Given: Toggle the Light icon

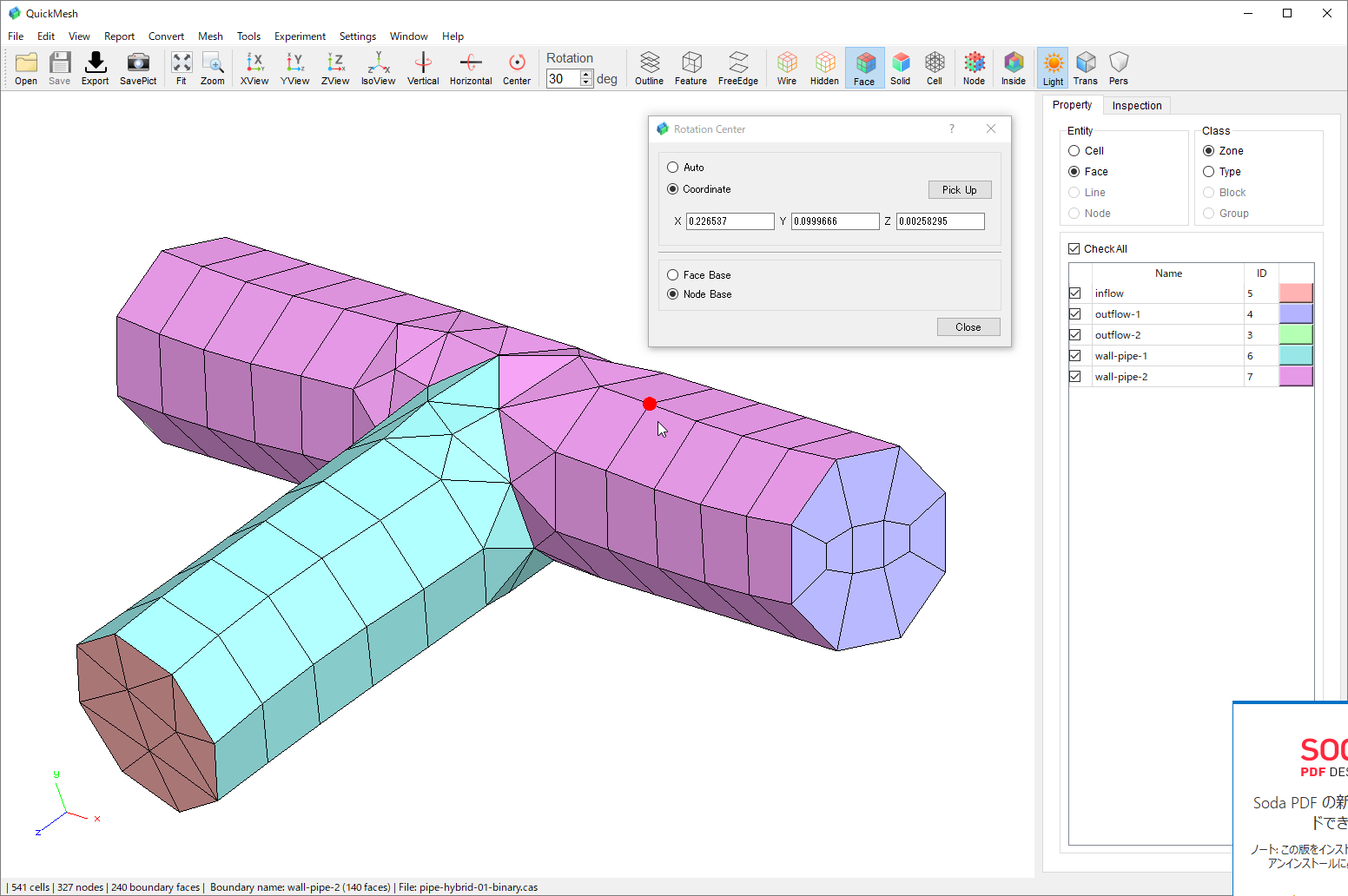Looking at the screenshot, I should pyautogui.click(x=1053, y=68).
